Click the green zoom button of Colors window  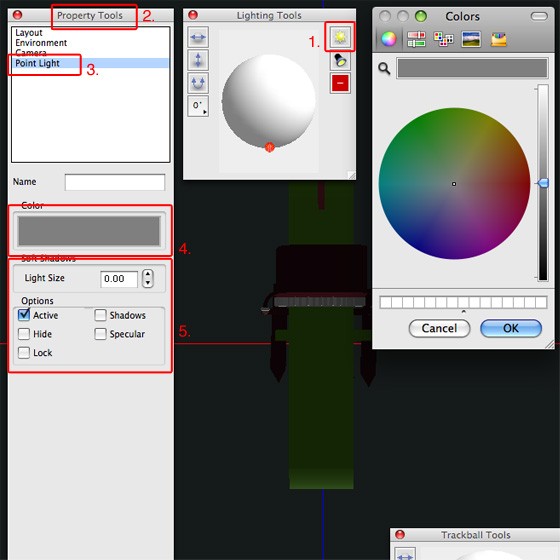coord(421,16)
